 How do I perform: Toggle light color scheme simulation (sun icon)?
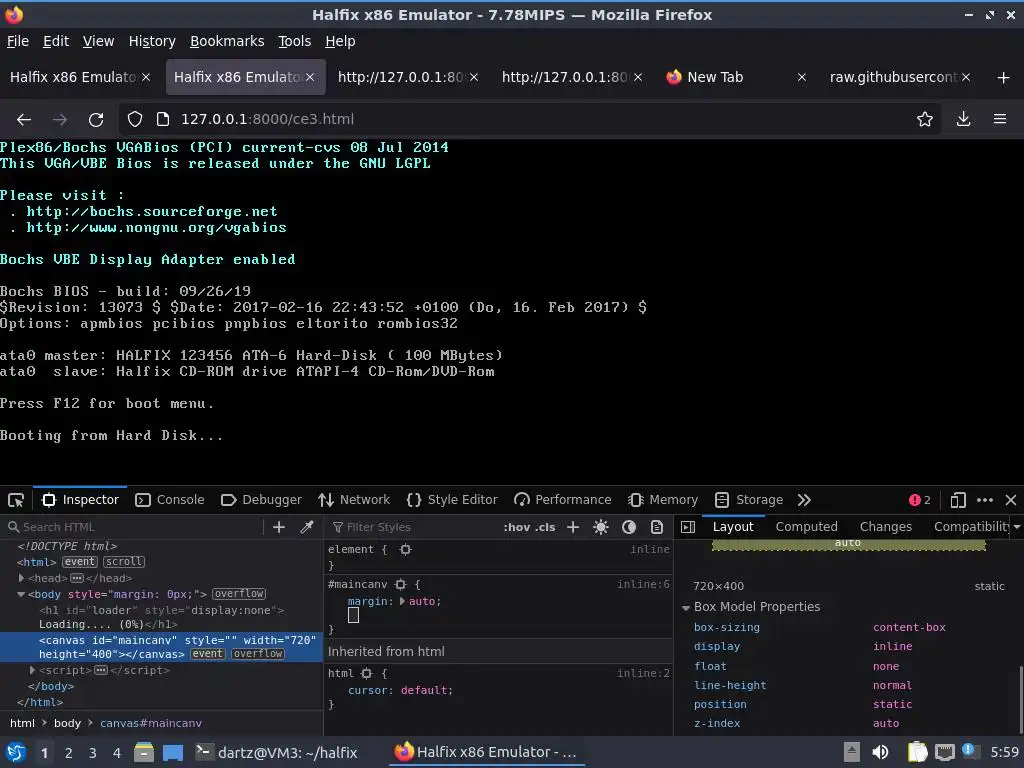tap(601, 527)
